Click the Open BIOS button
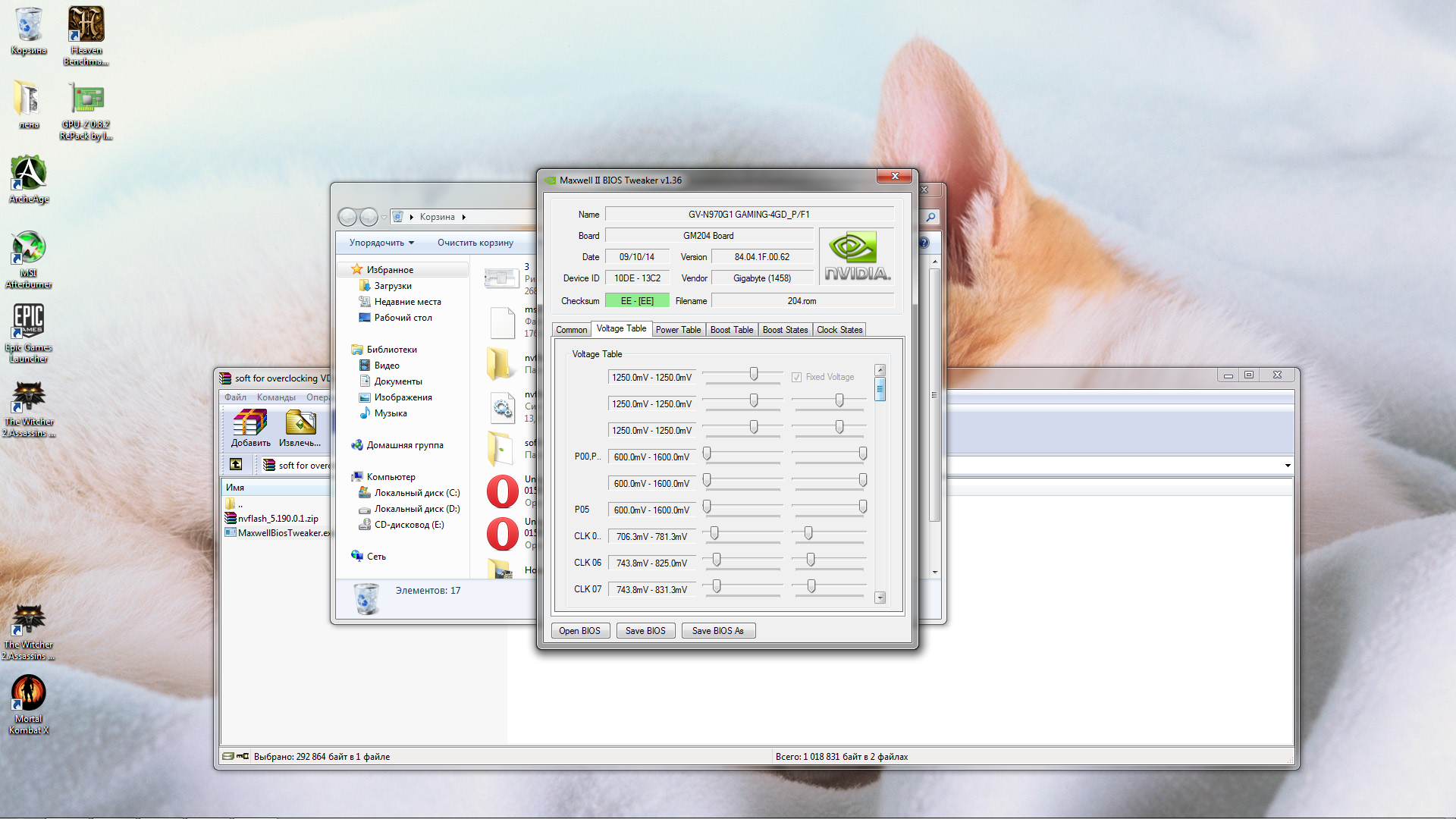1456x819 pixels. click(x=579, y=631)
